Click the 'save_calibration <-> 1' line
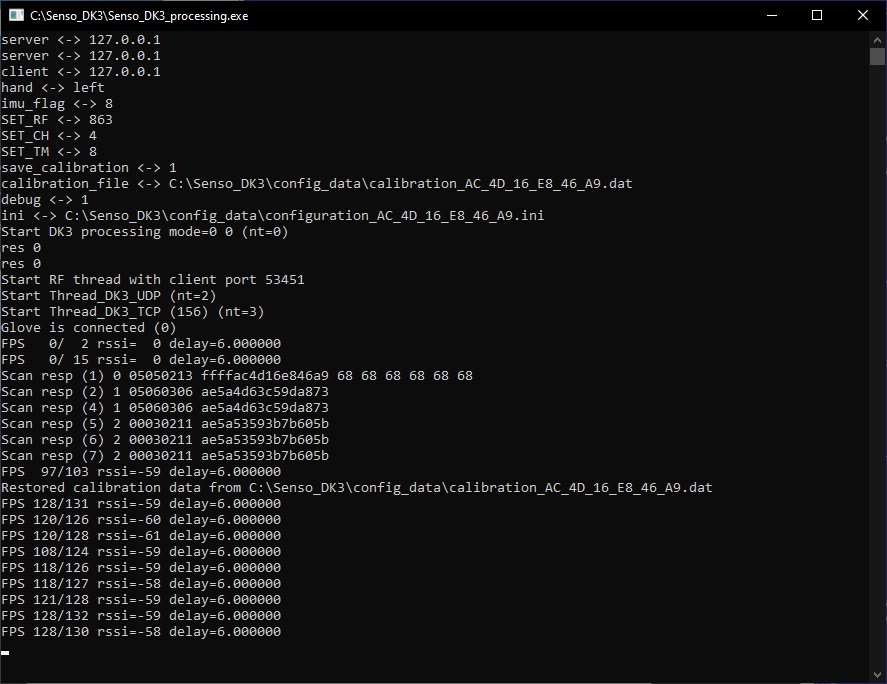The image size is (887, 684). point(89,168)
